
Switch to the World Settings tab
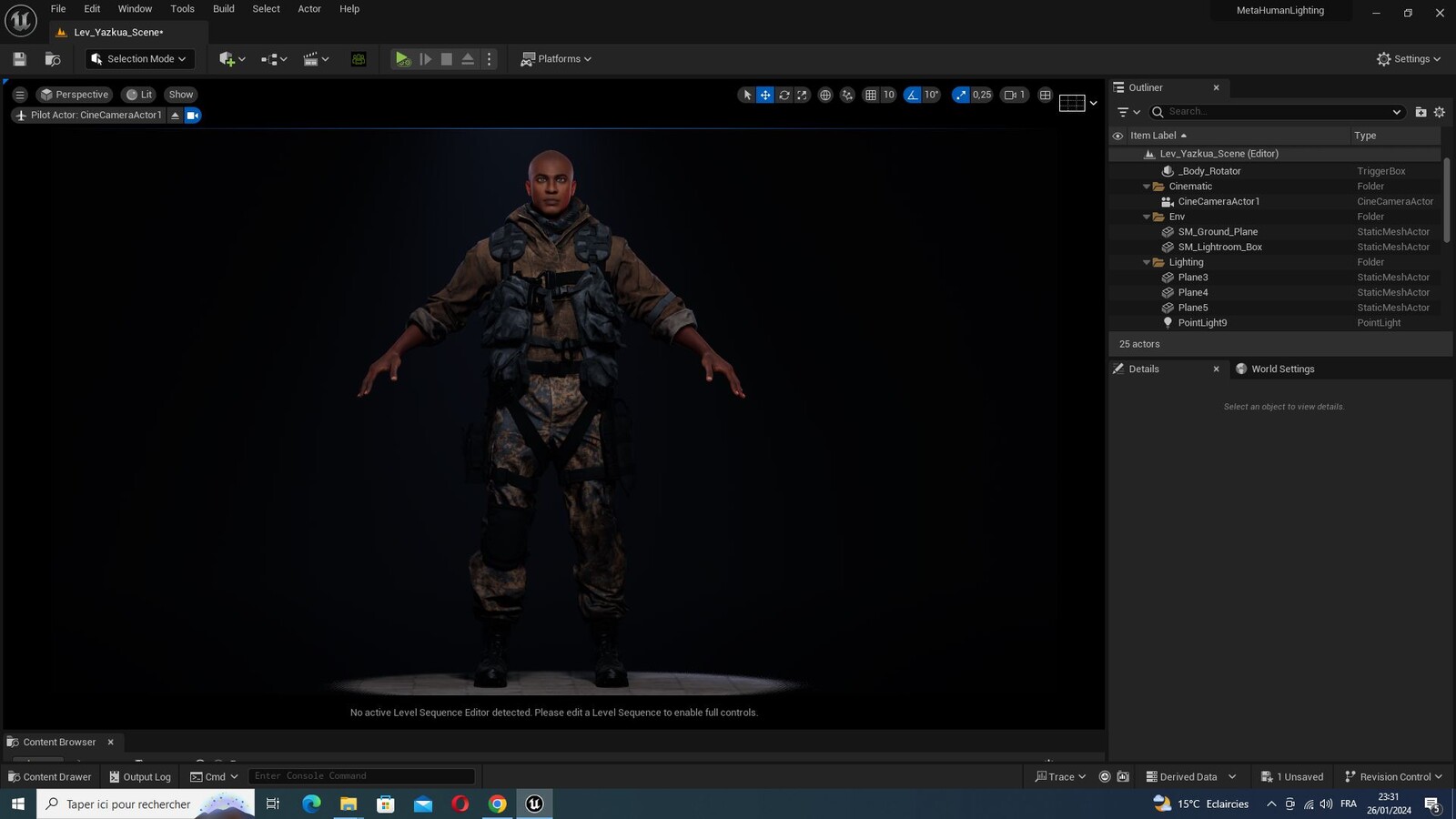(1275, 369)
